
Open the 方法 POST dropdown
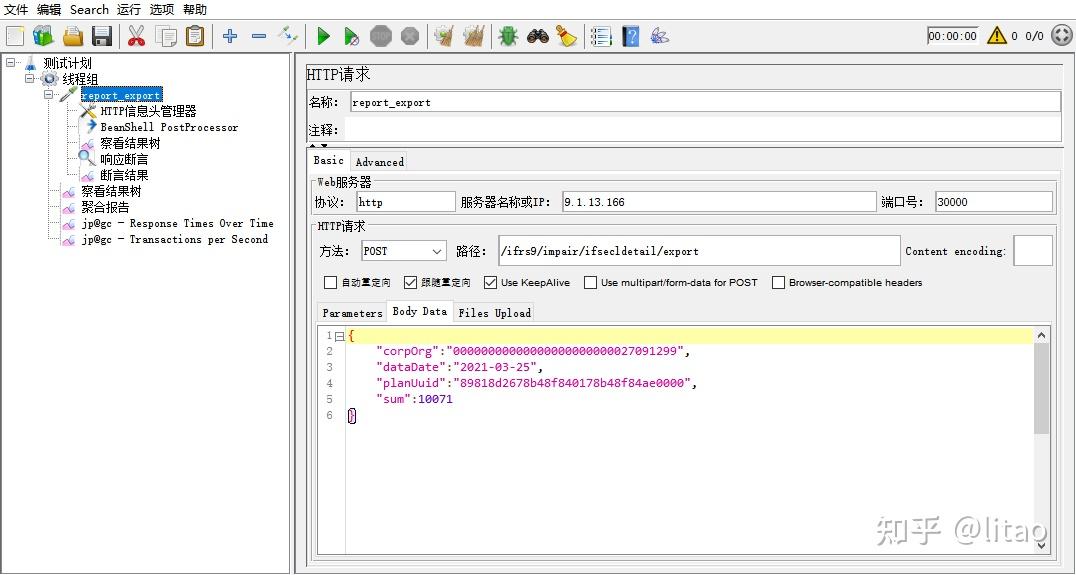tap(404, 251)
